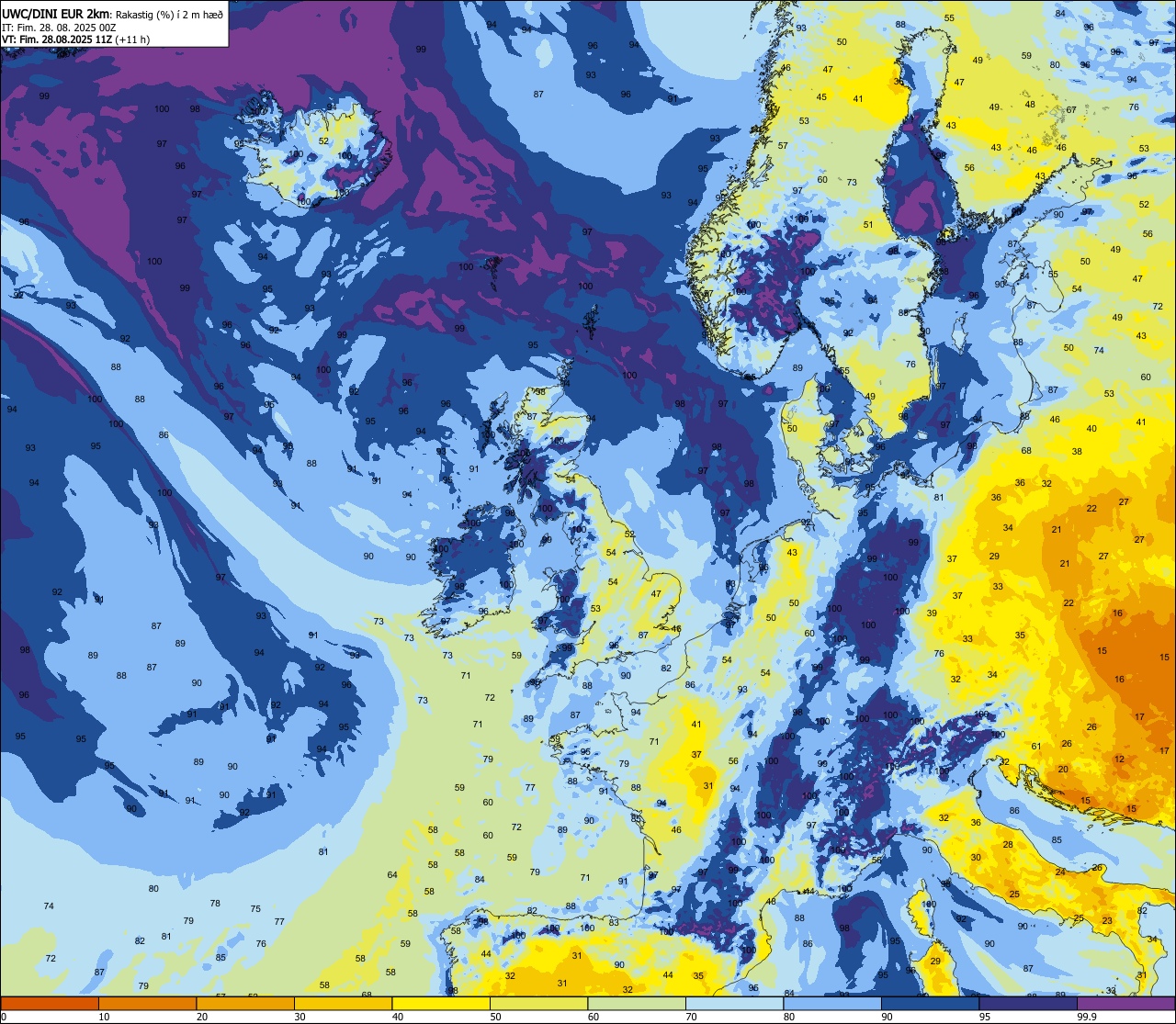This screenshot has width=1176, height=1024.
Task: Click the 0–10 dark orange legend swatch
Action: tap(50, 1003)
